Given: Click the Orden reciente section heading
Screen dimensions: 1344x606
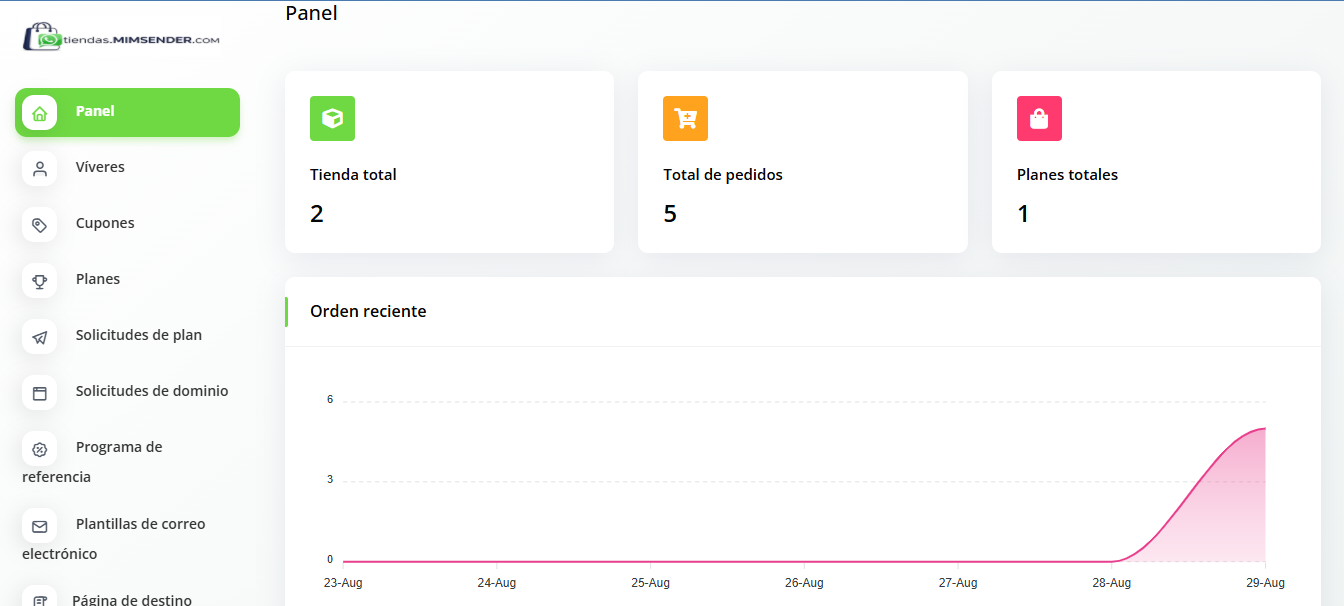Looking at the screenshot, I should (x=368, y=311).
